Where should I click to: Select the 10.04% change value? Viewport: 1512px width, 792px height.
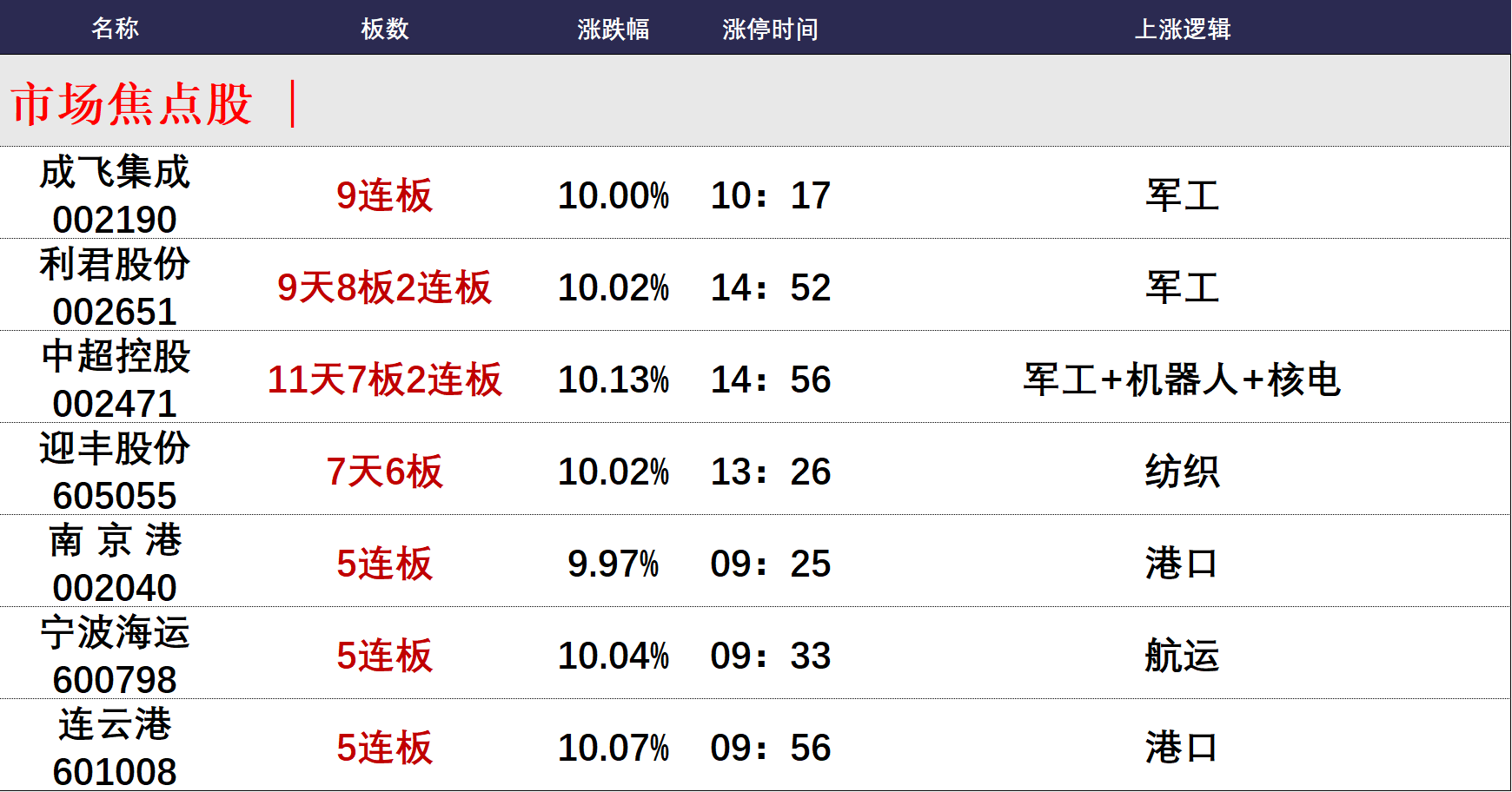pyautogui.click(x=613, y=656)
